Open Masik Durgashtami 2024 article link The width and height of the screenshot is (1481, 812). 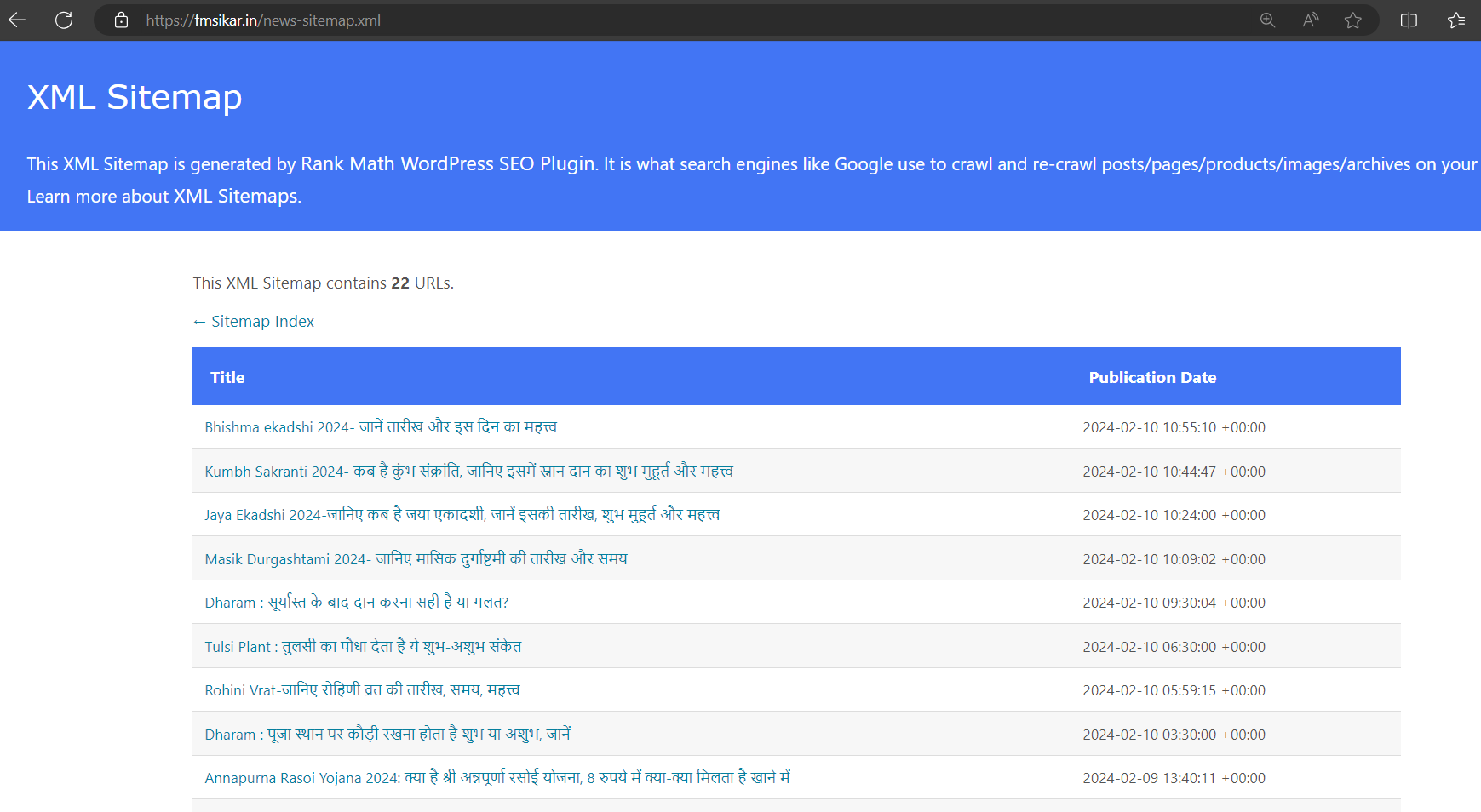pyautogui.click(x=416, y=559)
